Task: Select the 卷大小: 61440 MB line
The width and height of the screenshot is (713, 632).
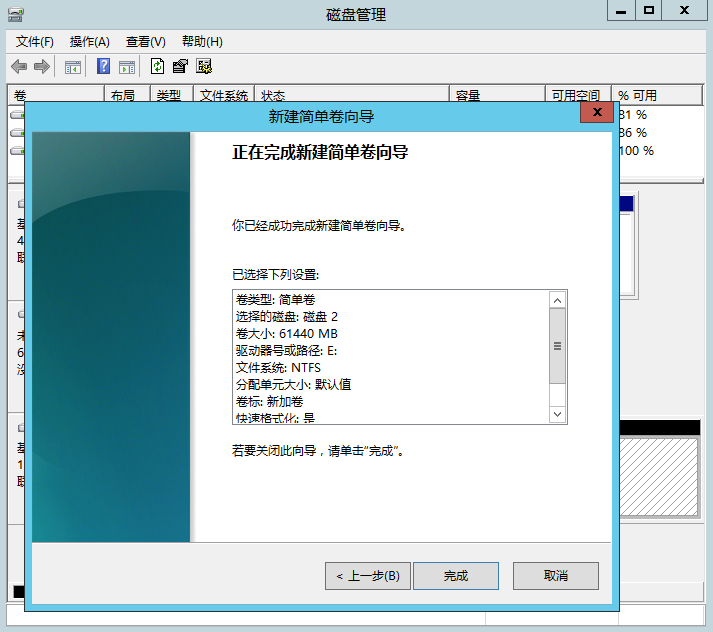Action: click(x=286, y=334)
